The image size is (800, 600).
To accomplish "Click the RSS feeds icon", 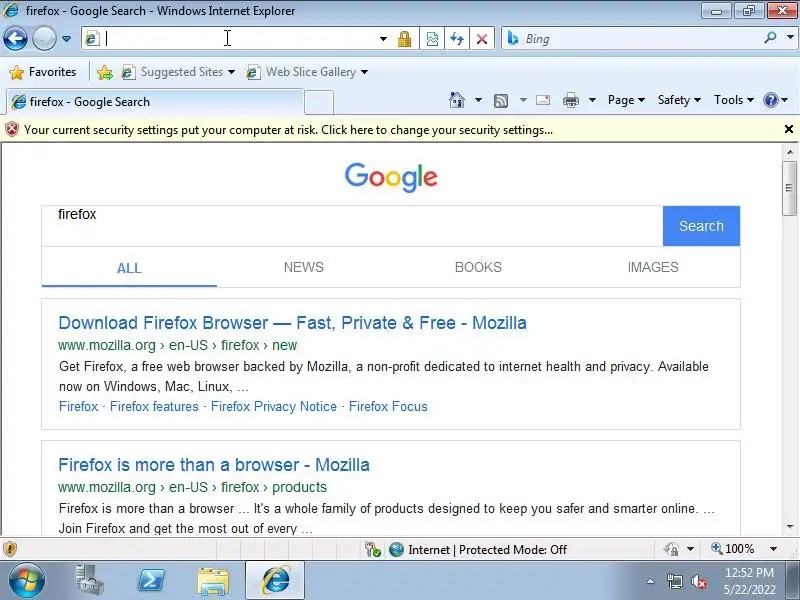I will click(501, 101).
